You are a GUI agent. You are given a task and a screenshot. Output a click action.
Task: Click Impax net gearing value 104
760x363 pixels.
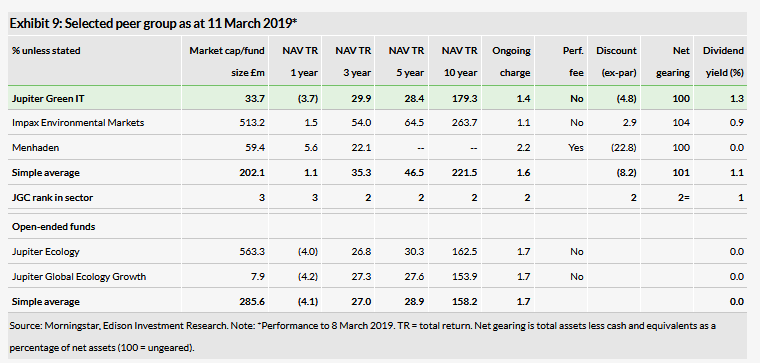coord(681,123)
